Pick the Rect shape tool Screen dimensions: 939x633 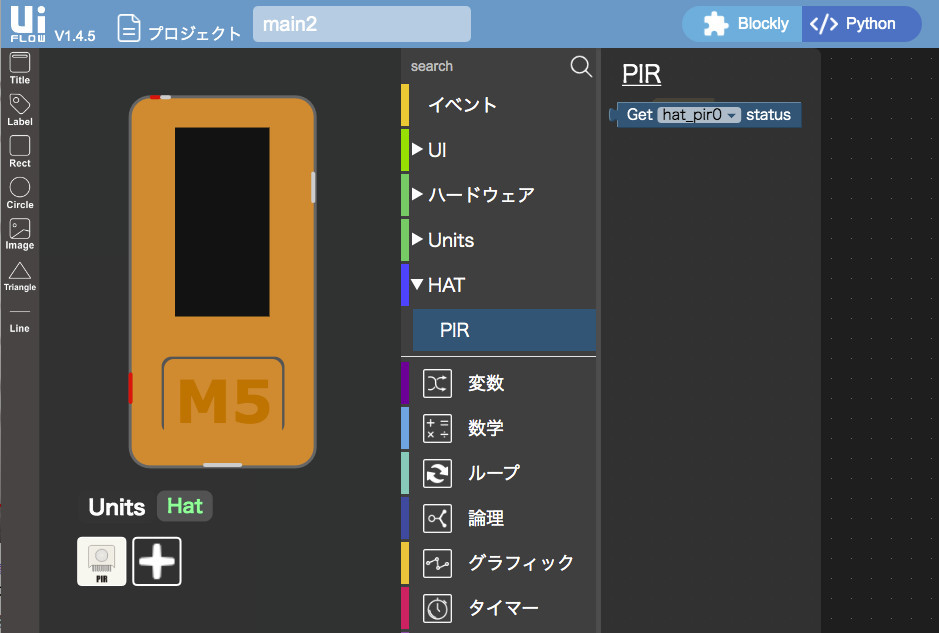pos(19,150)
